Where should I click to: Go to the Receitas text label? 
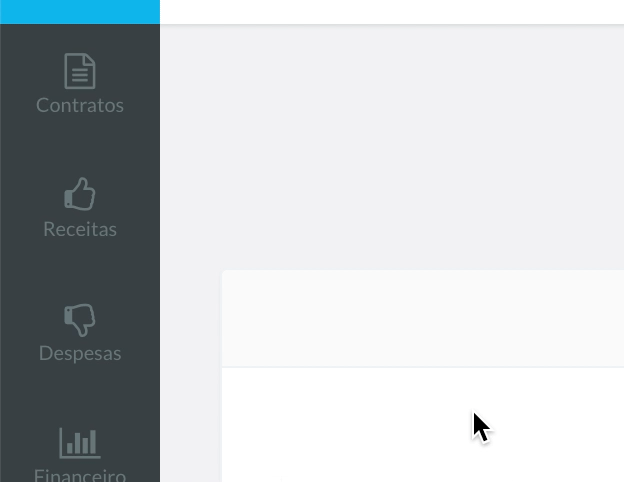tap(80, 229)
